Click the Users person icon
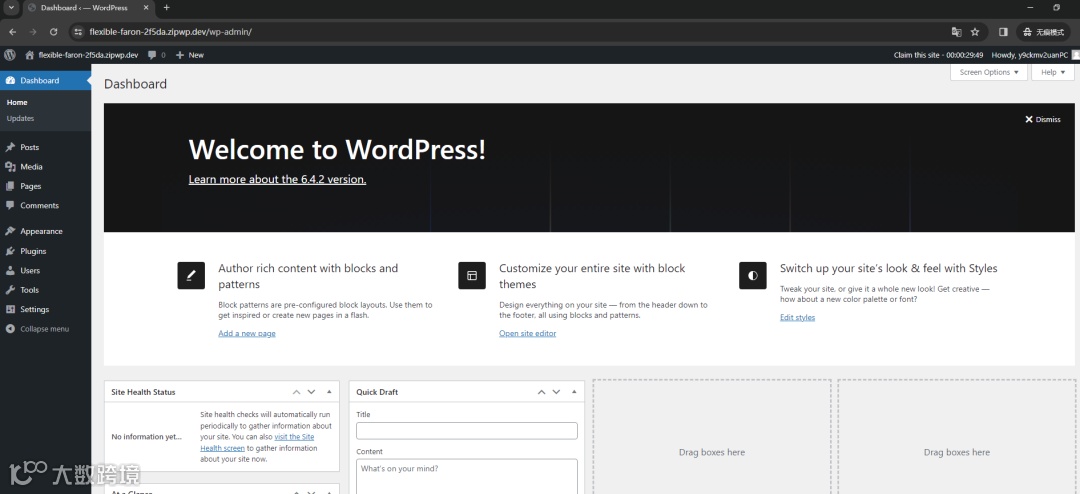The width and height of the screenshot is (1080, 494). (x=10, y=271)
